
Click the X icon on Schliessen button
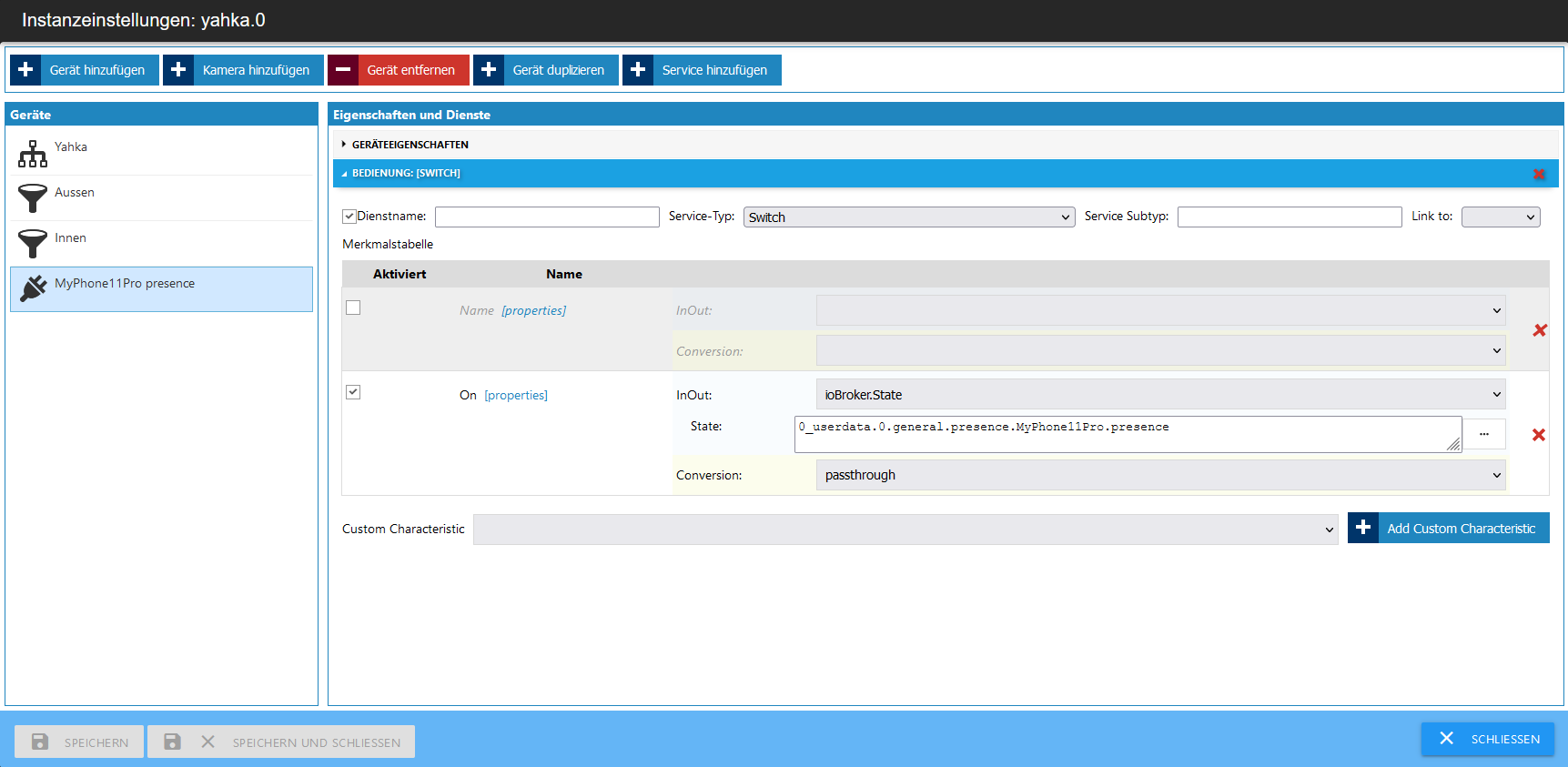[1446, 738]
